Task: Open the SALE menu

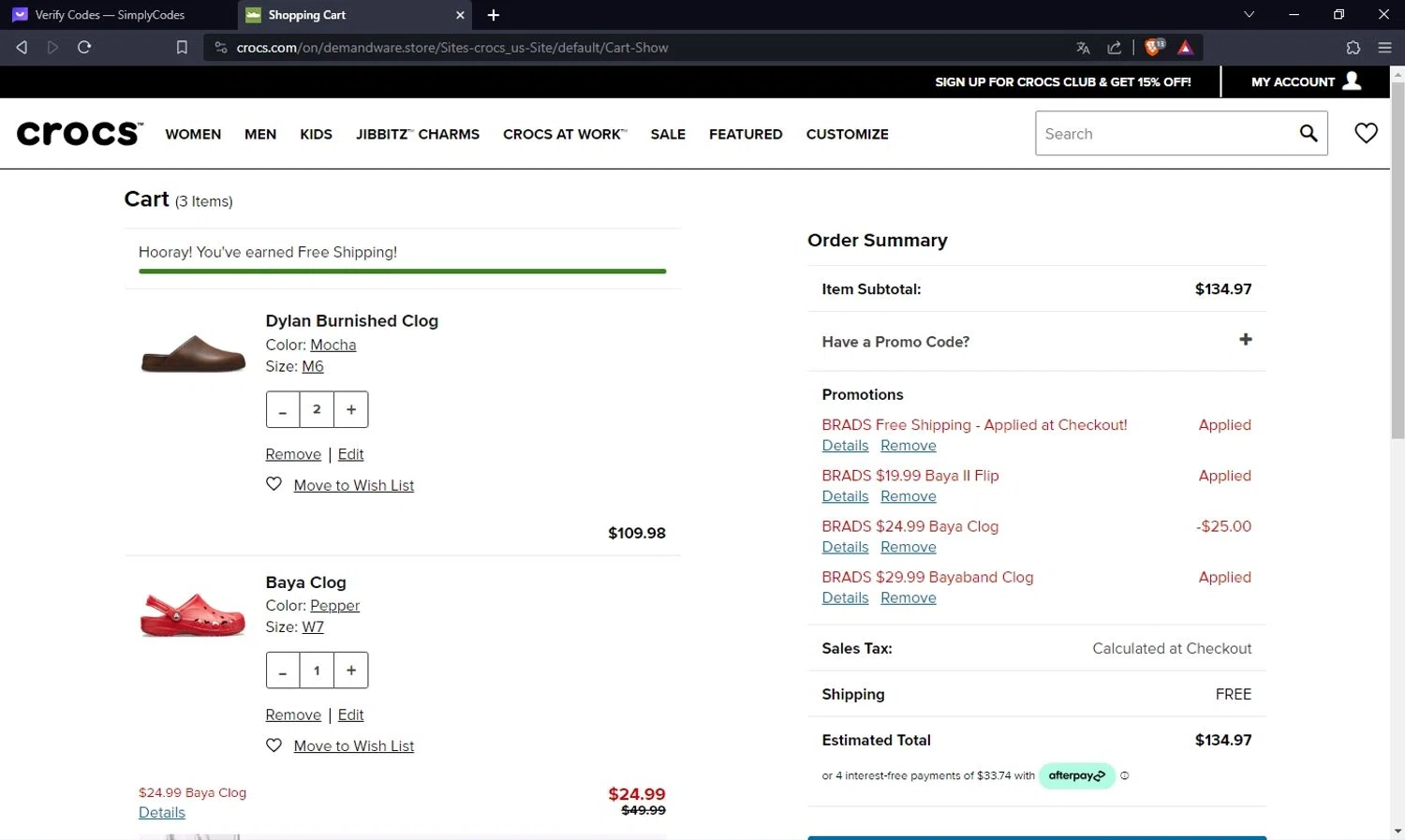Action: coord(668,134)
